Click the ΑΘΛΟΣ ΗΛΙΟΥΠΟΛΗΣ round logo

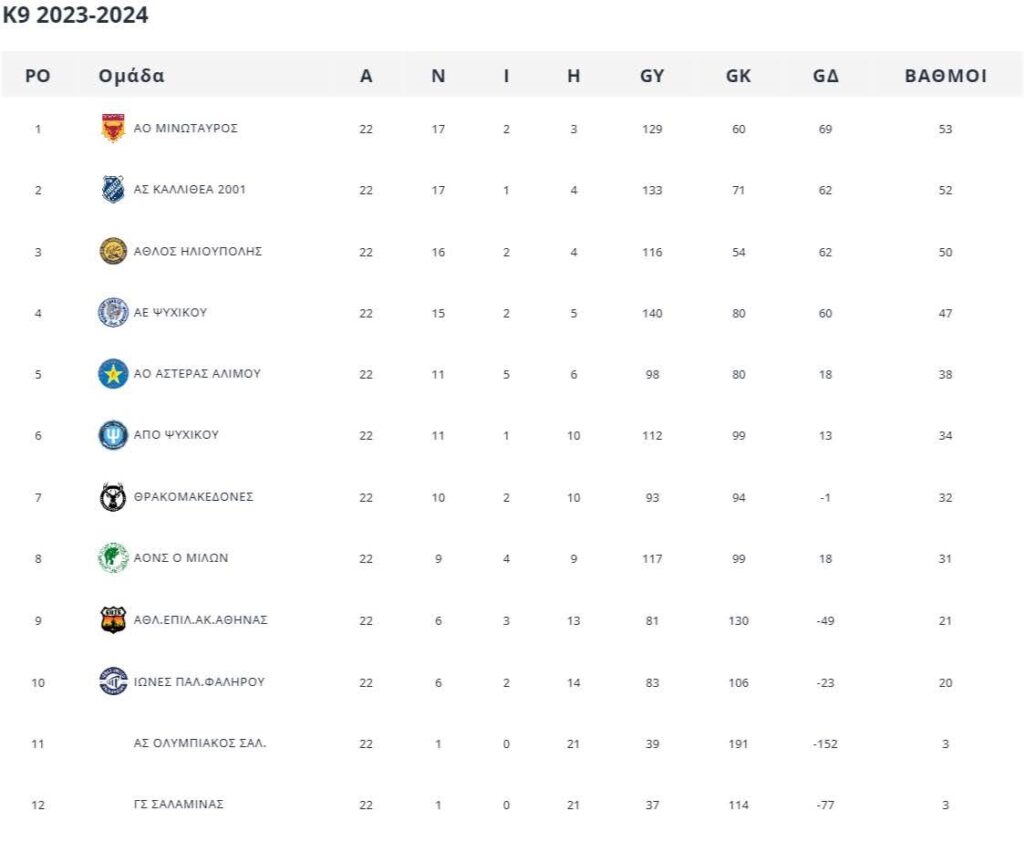click(113, 251)
